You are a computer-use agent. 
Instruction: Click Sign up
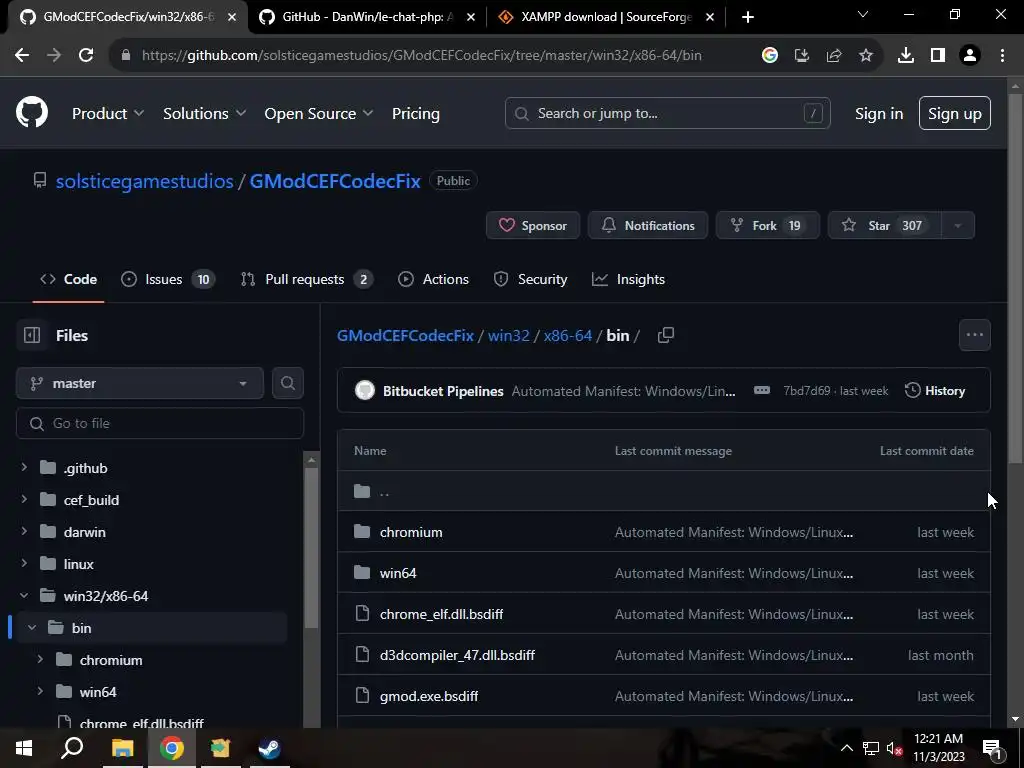click(954, 113)
